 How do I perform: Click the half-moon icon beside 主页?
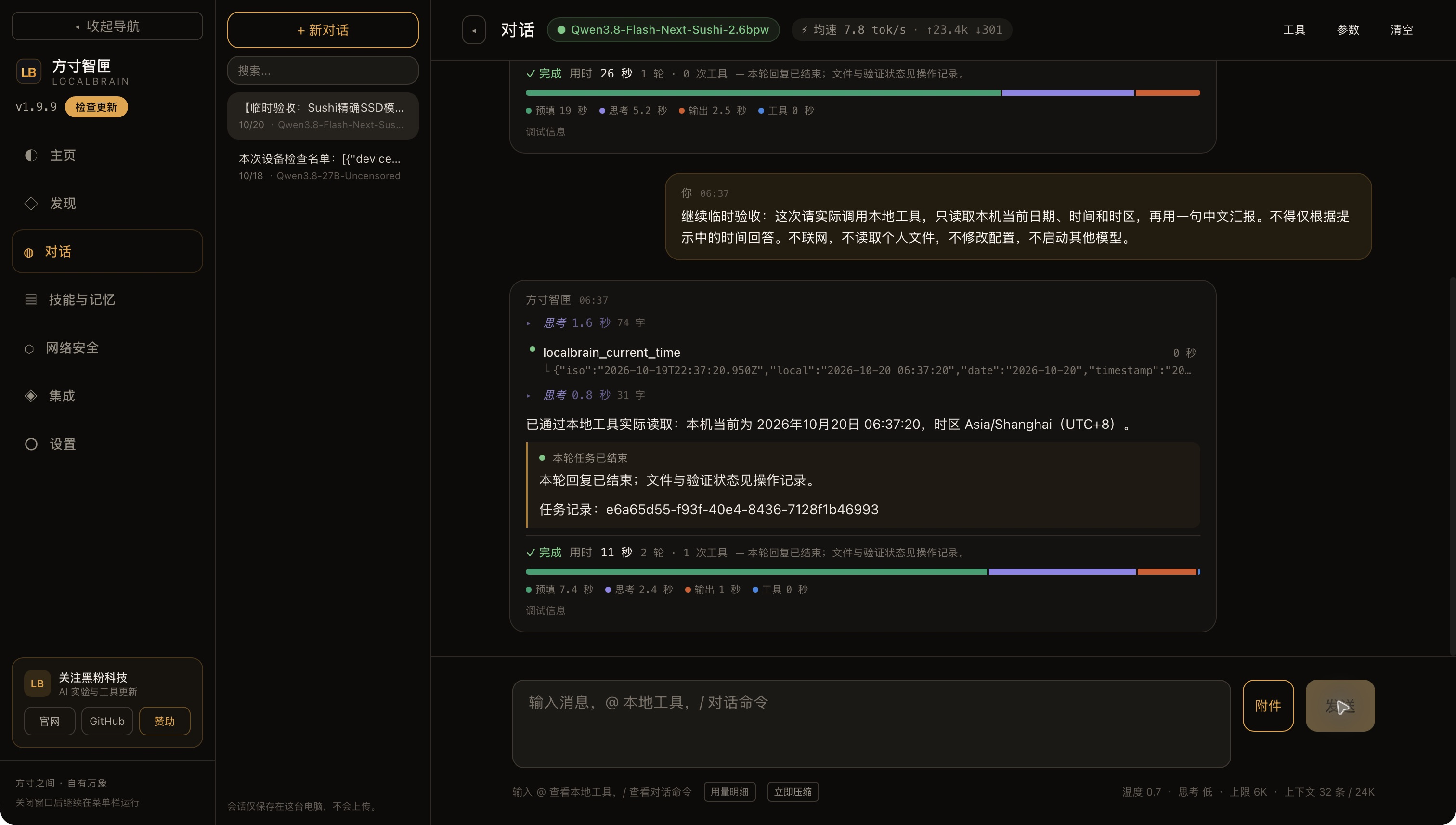[x=31, y=155]
